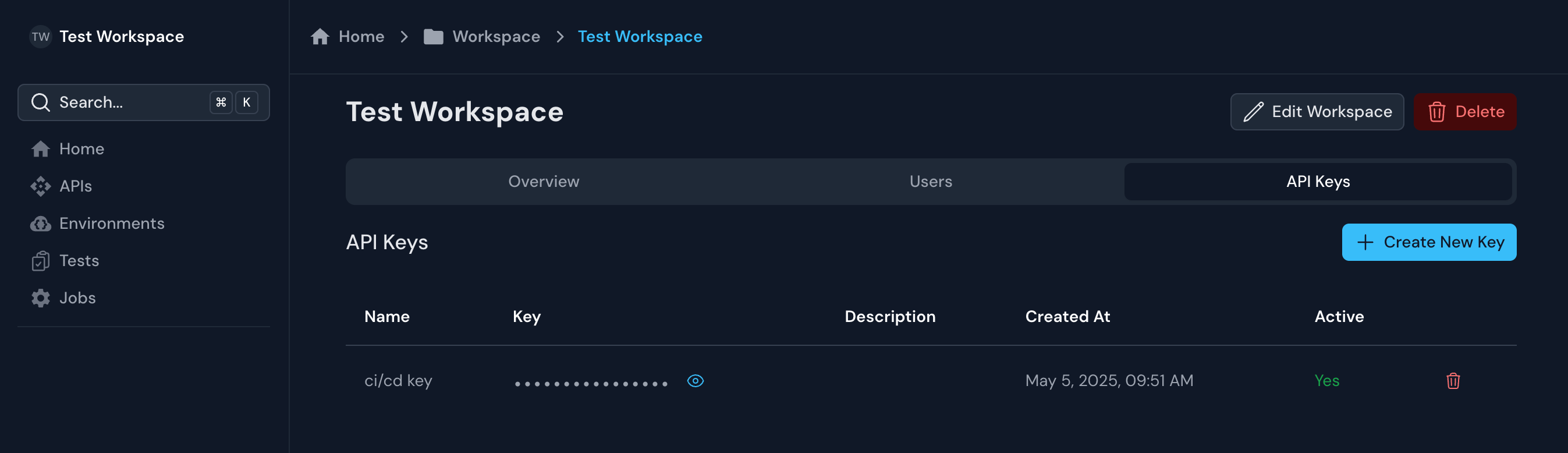Viewport: 1568px width, 453px height.
Task: Click the APIs diamond icon
Action: (41, 186)
